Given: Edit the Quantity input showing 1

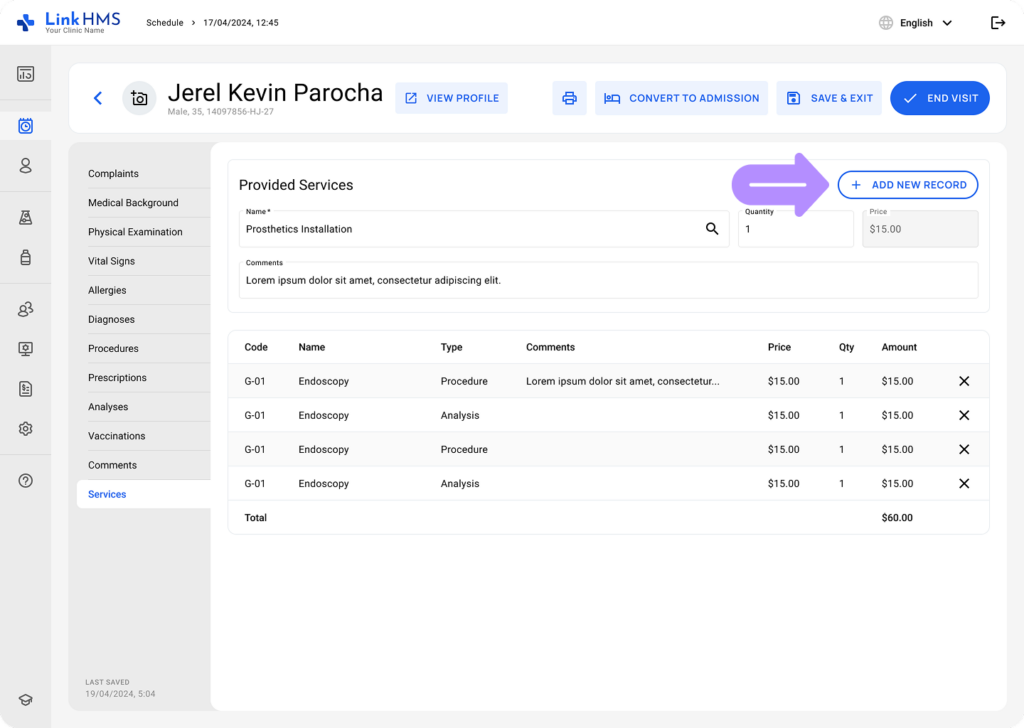Looking at the screenshot, I should (x=795, y=228).
